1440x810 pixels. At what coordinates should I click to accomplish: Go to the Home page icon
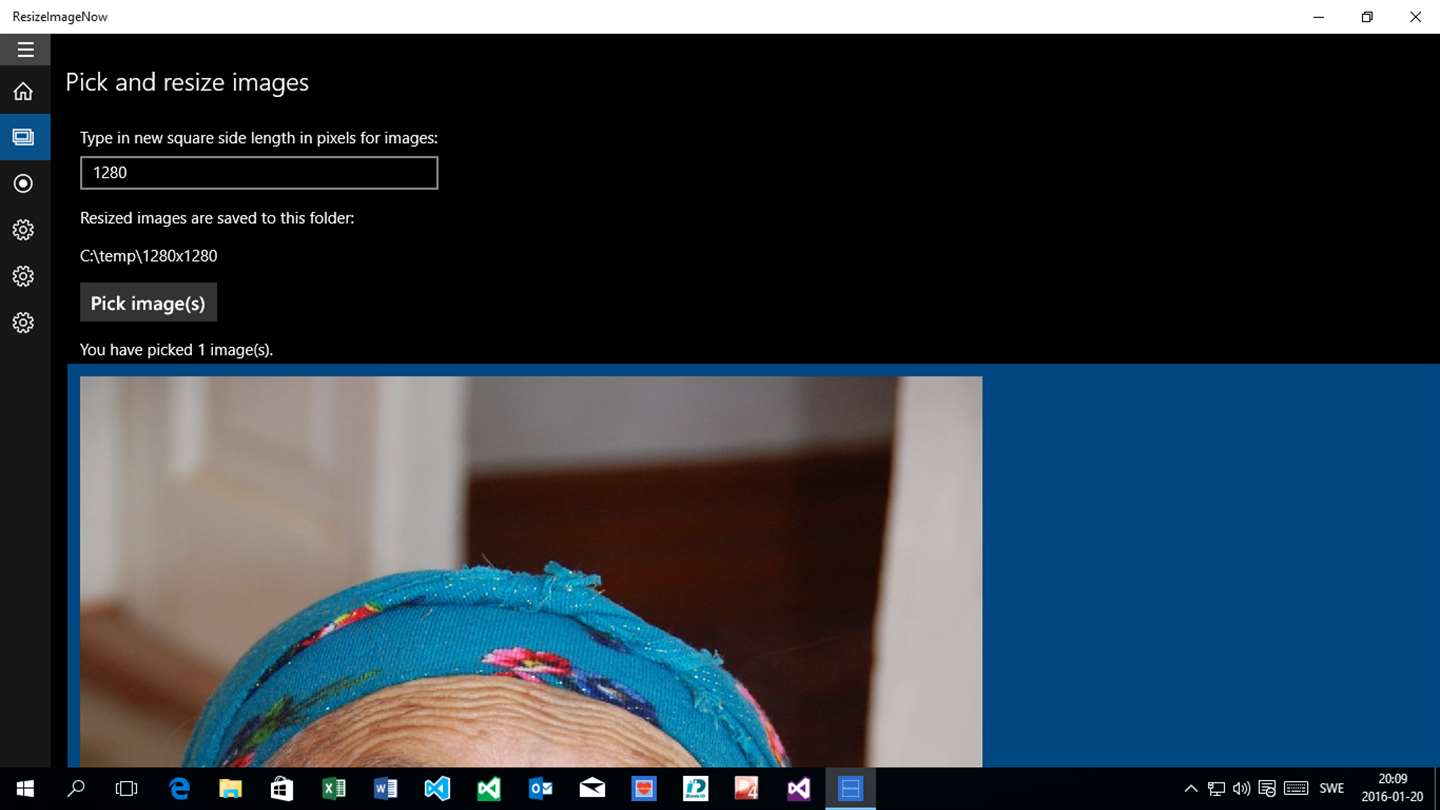coord(23,91)
